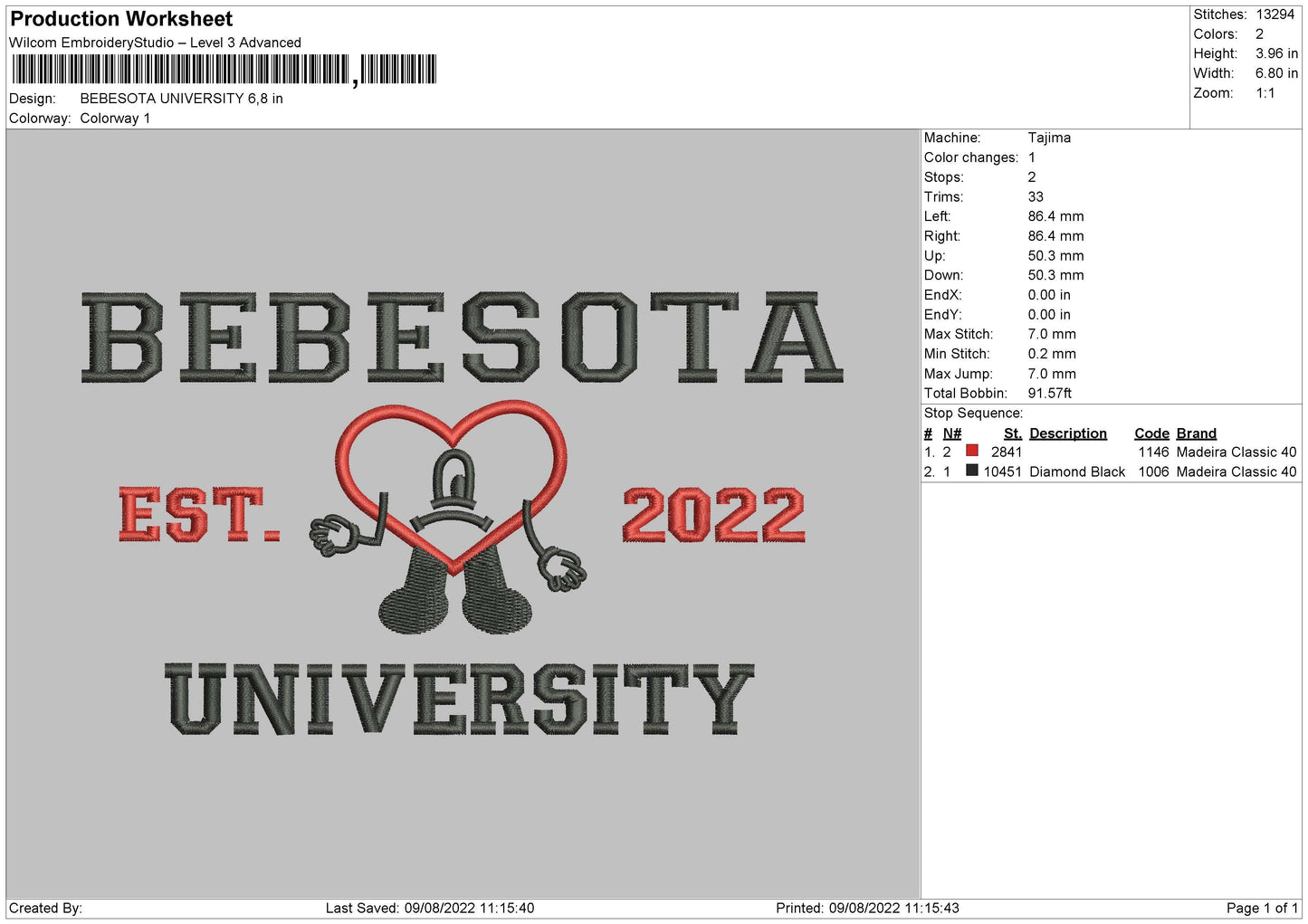The width and height of the screenshot is (1308, 924).
Task: Click the 'St.' column header
Action: coord(1013,433)
